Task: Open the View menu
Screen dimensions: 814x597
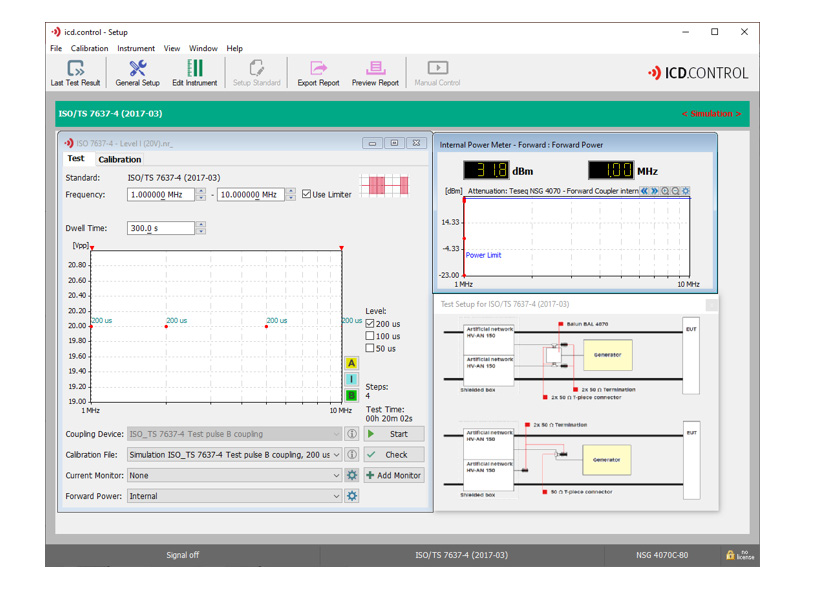Action: click(x=172, y=48)
